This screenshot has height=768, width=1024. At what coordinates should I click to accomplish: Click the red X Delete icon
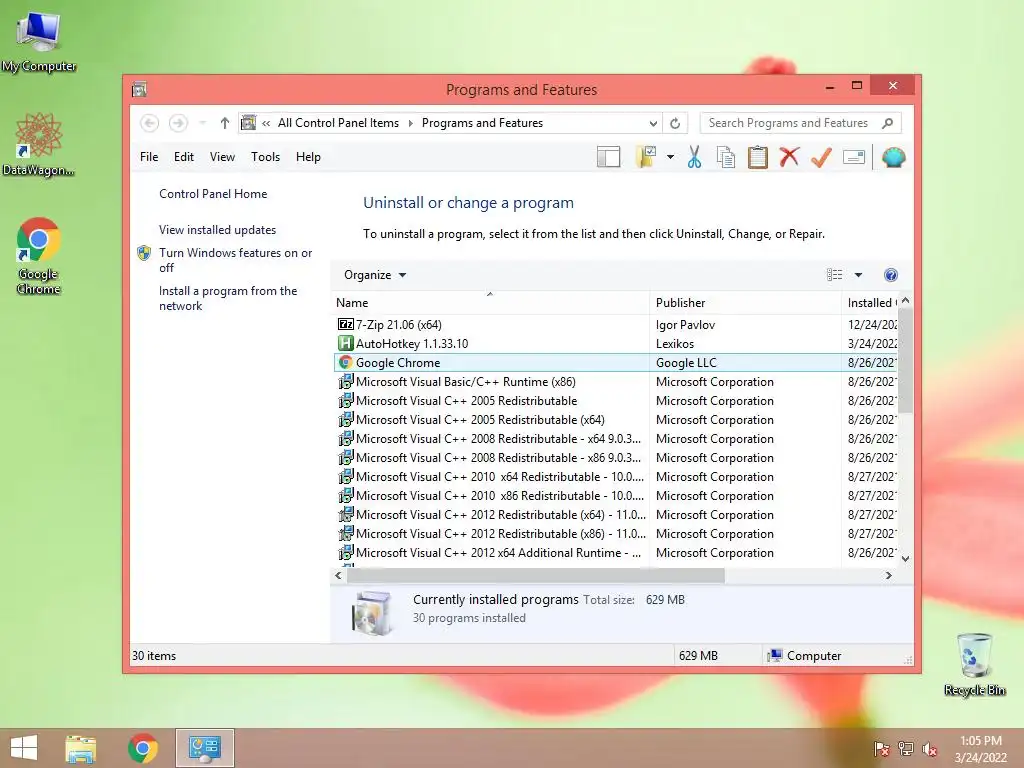tap(789, 157)
